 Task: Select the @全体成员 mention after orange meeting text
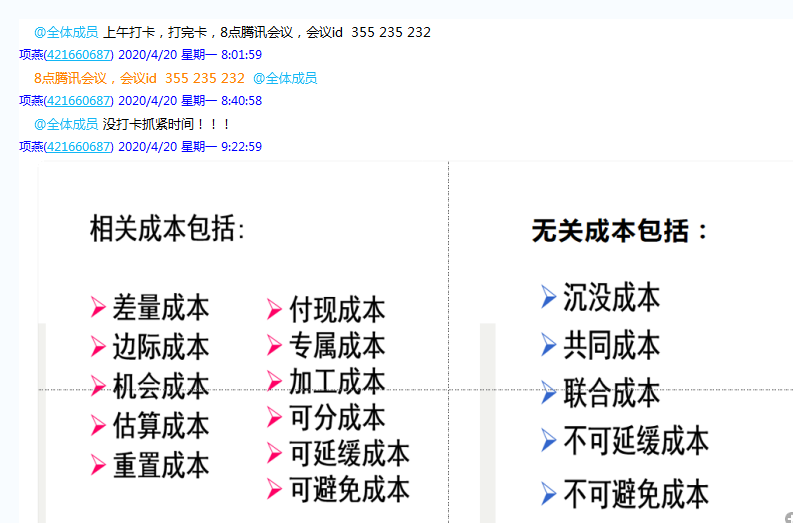click(x=285, y=78)
